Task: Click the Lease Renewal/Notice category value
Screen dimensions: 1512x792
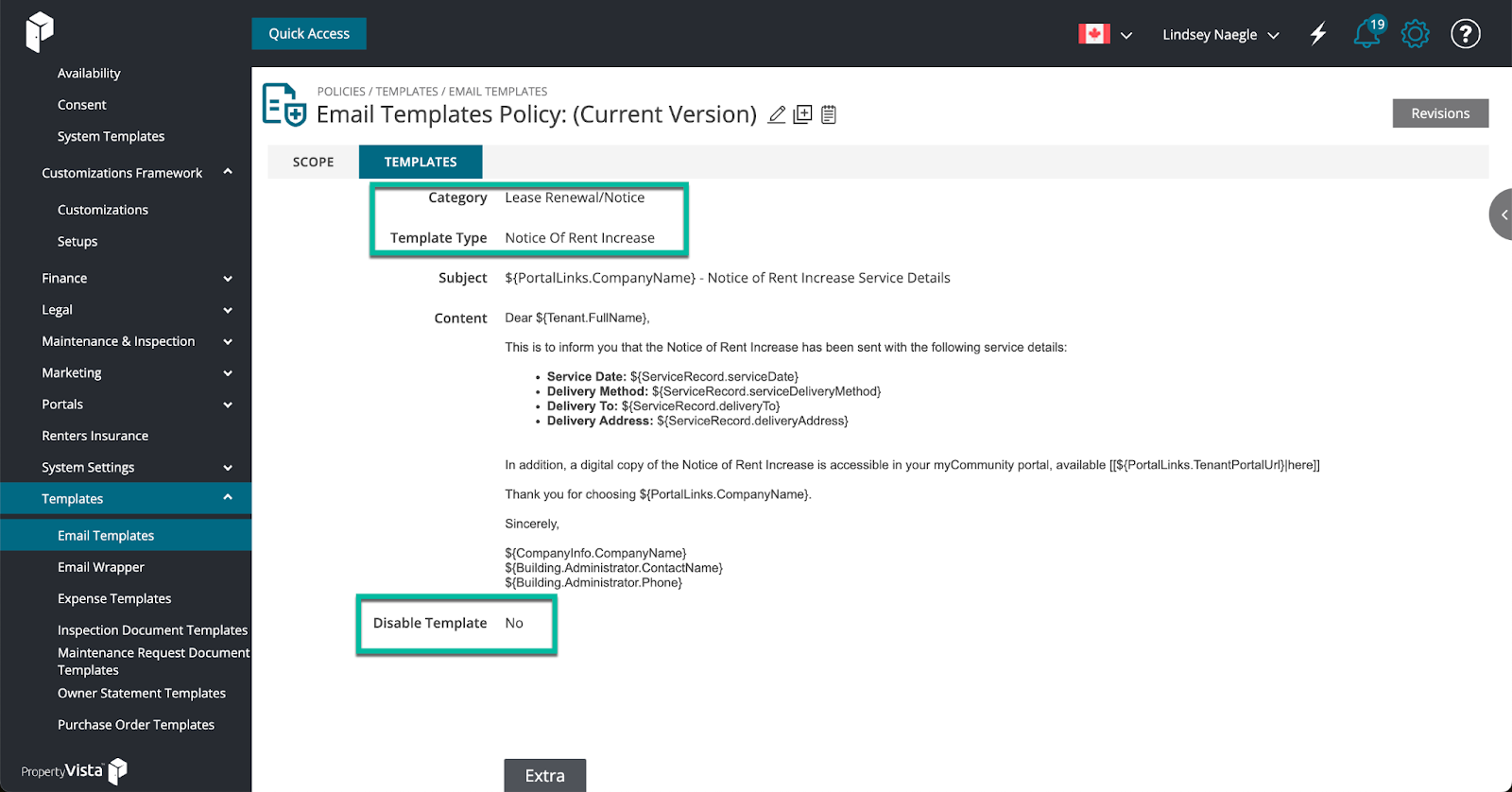Action: (575, 198)
